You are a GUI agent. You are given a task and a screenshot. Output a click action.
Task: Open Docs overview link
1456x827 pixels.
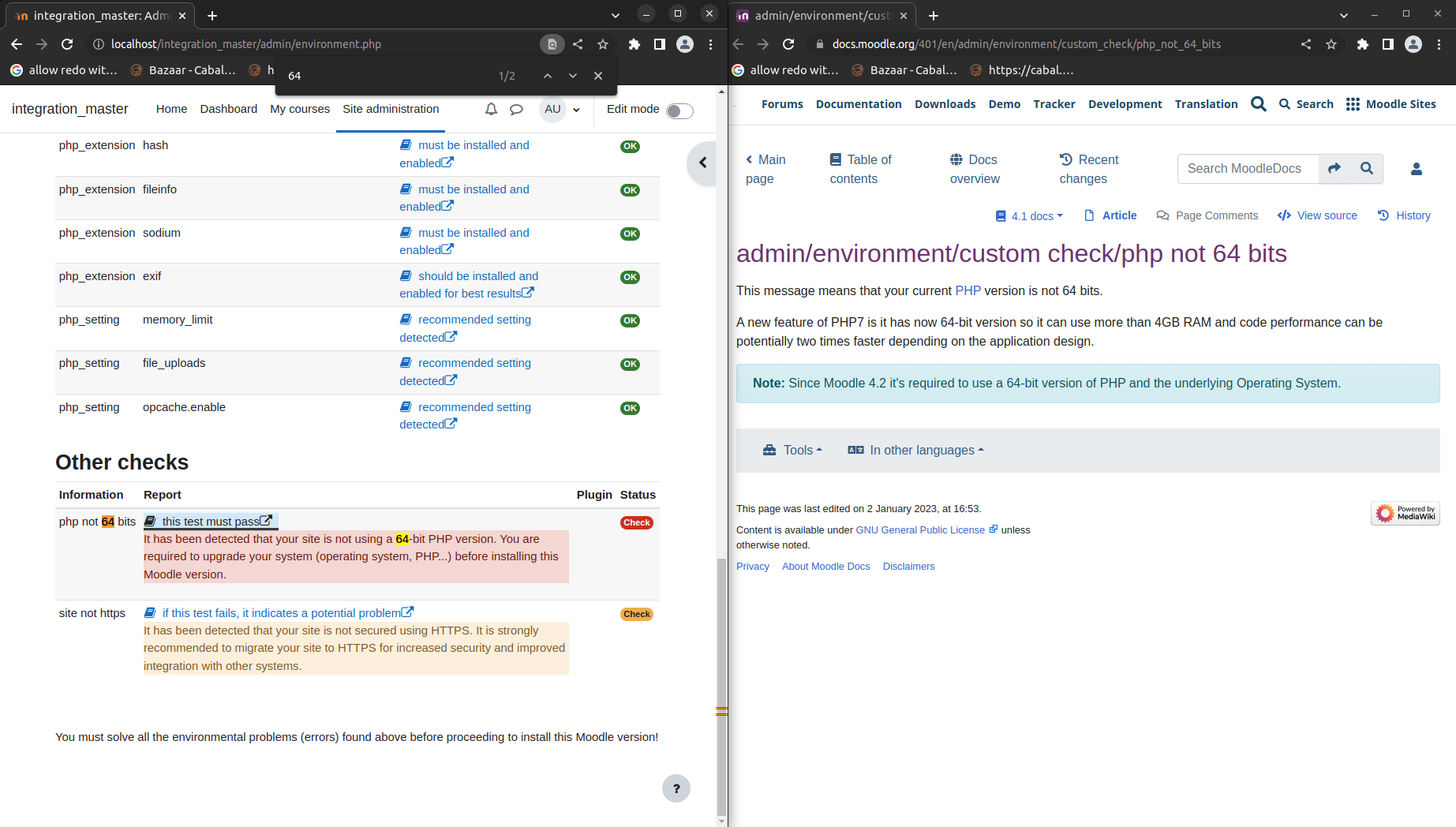[975, 169]
